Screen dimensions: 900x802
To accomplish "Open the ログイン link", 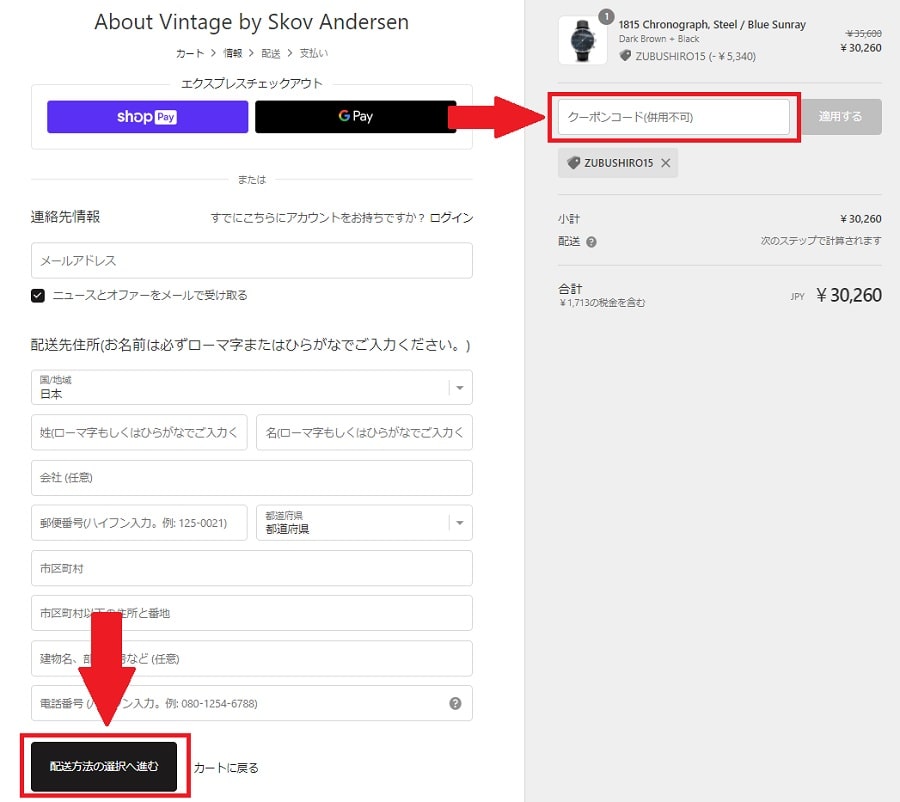I will tap(452, 218).
